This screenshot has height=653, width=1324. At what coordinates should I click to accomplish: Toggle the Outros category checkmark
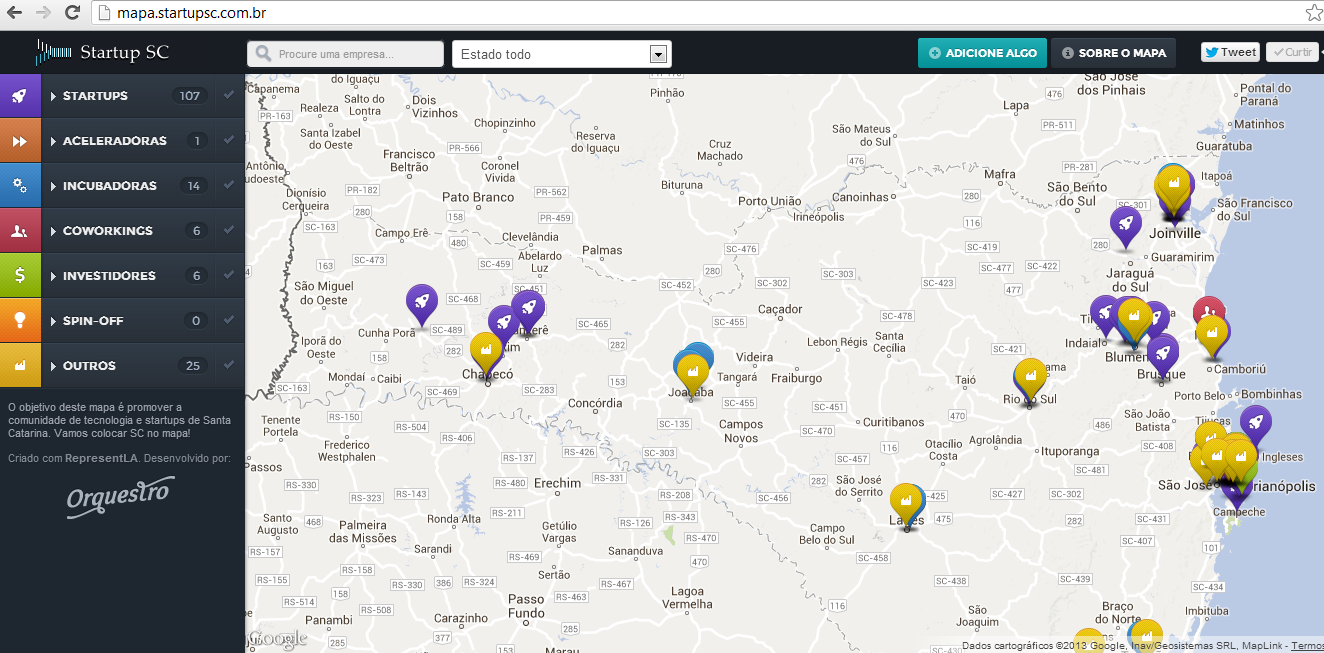coord(229,366)
